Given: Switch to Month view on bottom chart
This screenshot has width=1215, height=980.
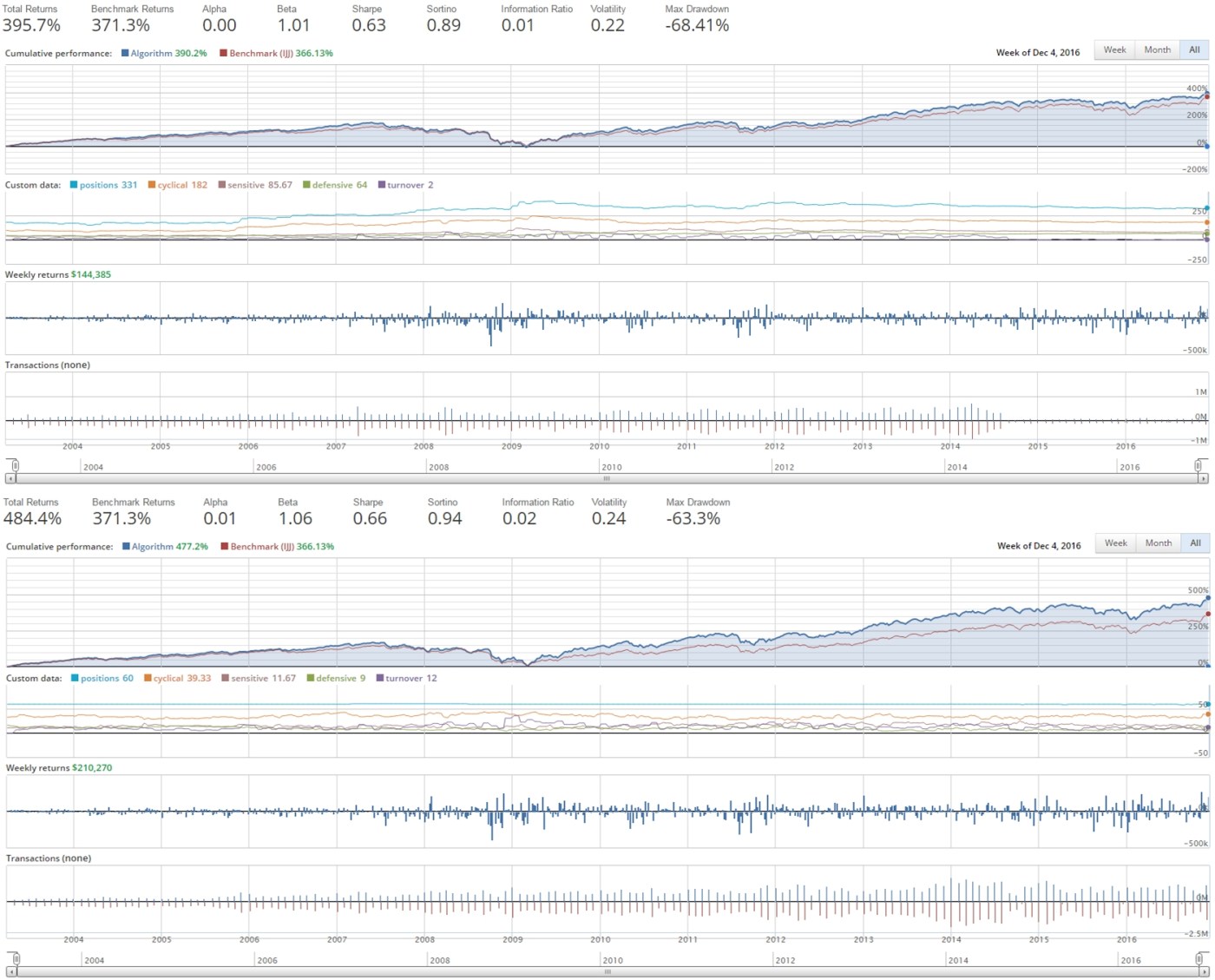Looking at the screenshot, I should (1158, 543).
